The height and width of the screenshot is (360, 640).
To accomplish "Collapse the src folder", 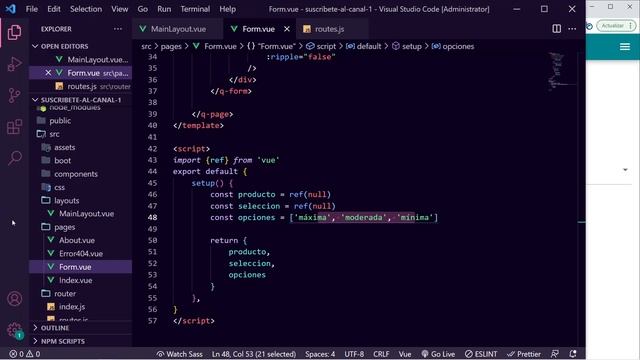I will pyautogui.click(x=48, y=134).
